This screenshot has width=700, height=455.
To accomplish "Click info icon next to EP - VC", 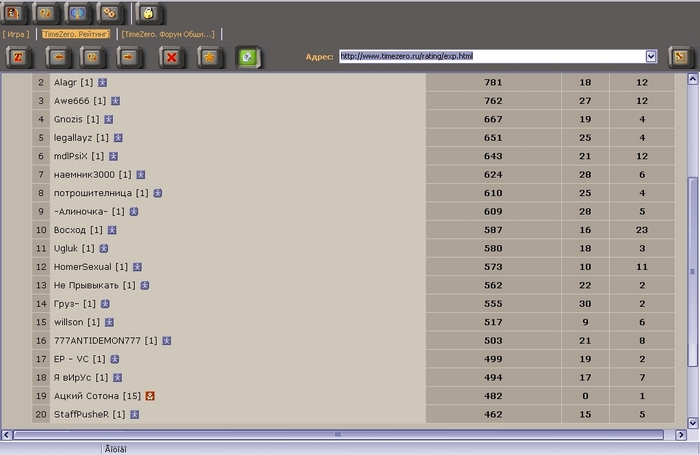I will tap(115, 359).
